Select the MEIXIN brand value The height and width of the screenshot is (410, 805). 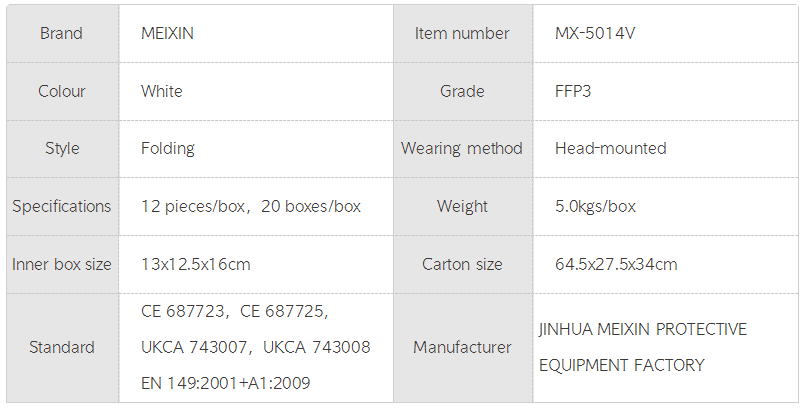pyautogui.click(x=168, y=33)
